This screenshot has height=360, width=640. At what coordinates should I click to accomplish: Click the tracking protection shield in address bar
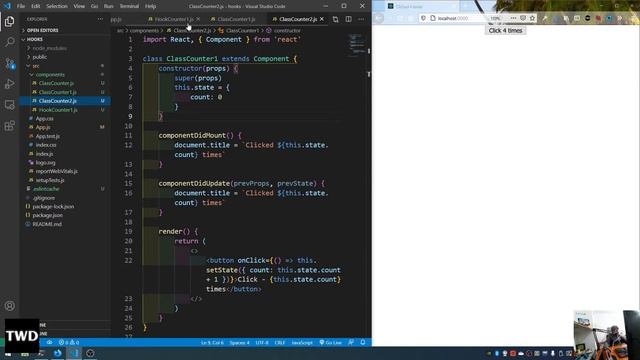pos(423,18)
